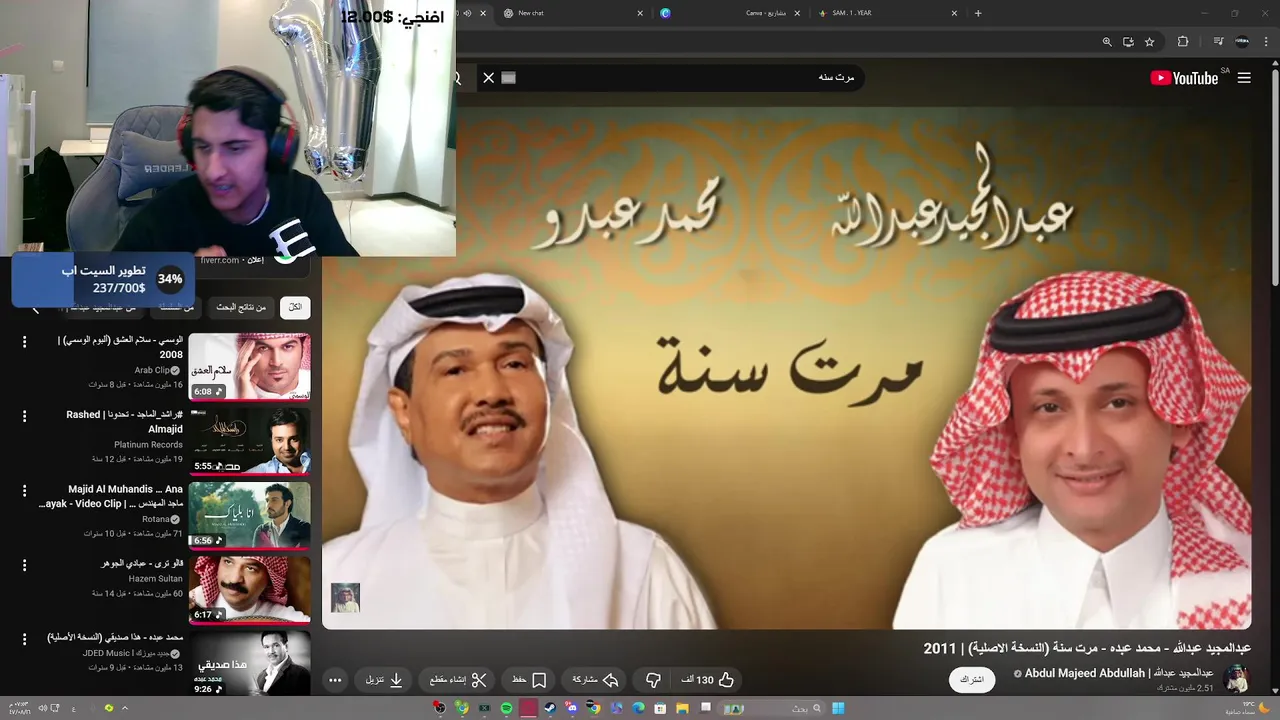Subscribe with the اشتراك button

[972, 680]
